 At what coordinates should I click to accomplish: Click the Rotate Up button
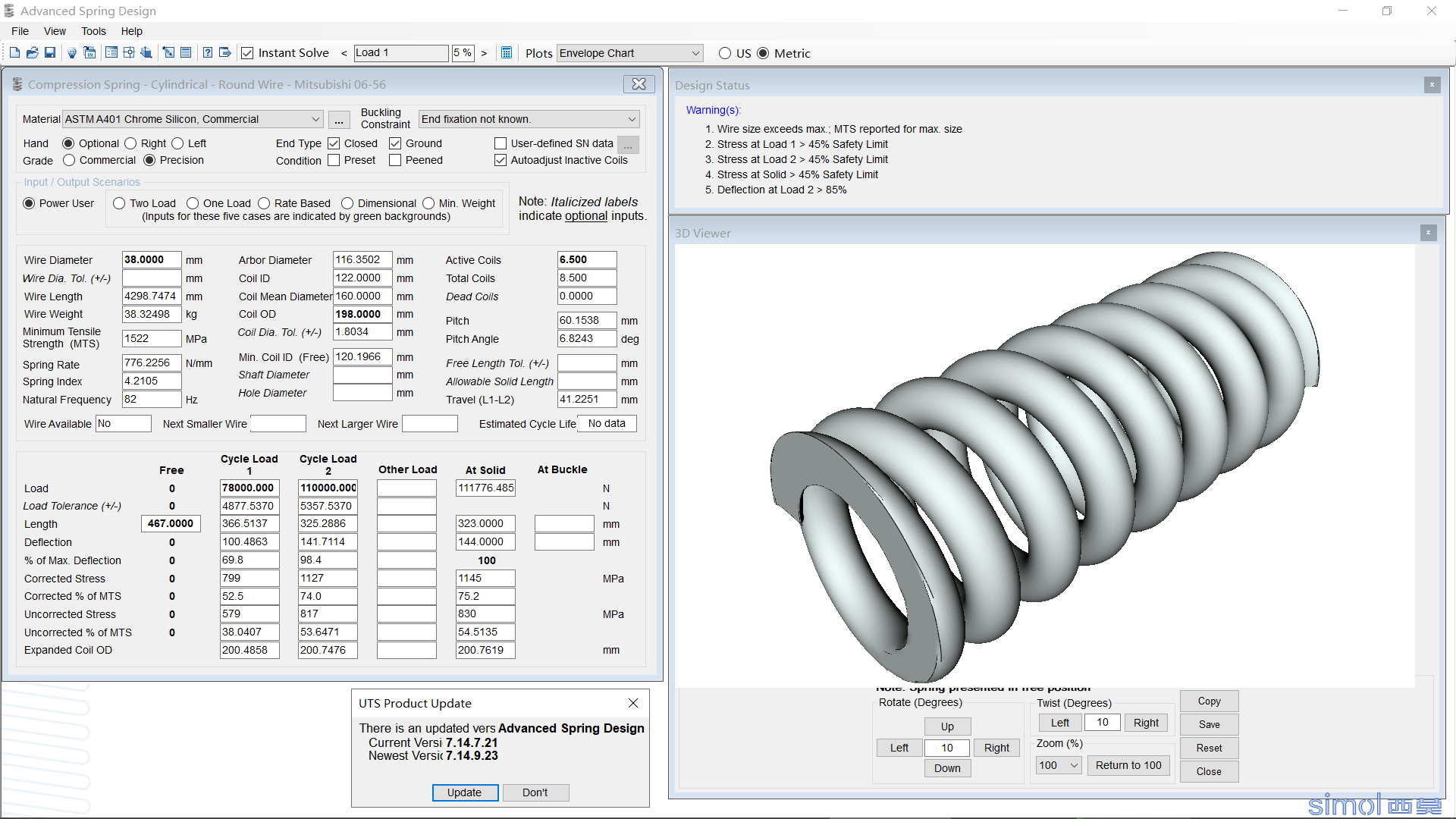947,726
